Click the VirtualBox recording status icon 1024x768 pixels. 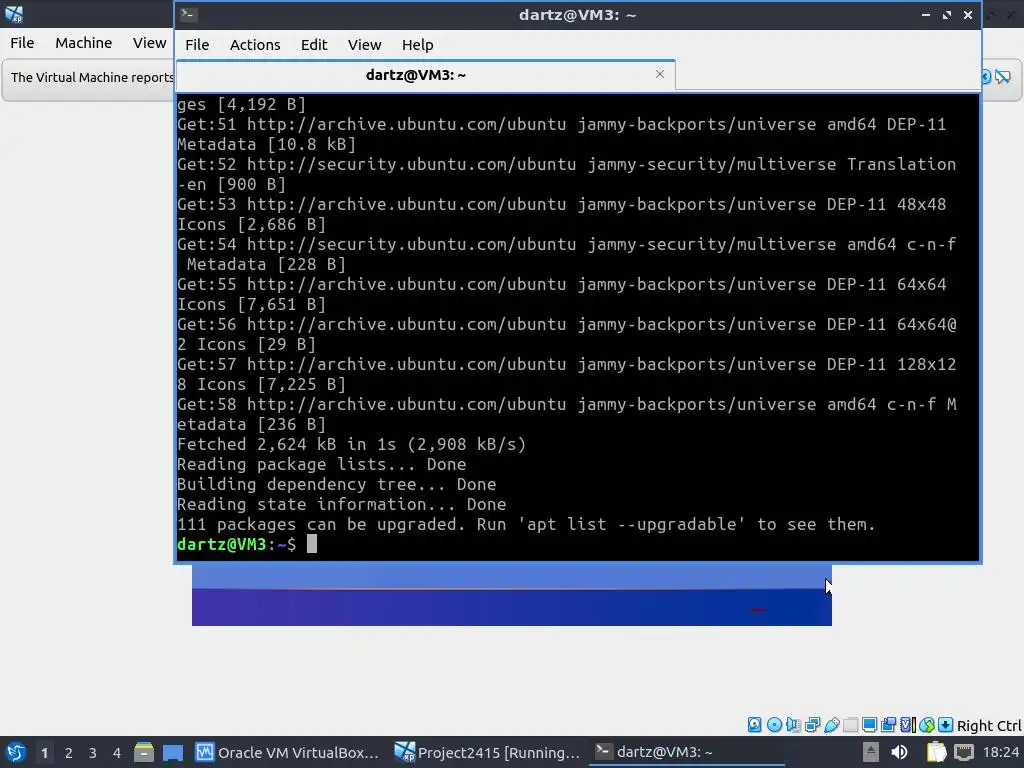coord(889,724)
